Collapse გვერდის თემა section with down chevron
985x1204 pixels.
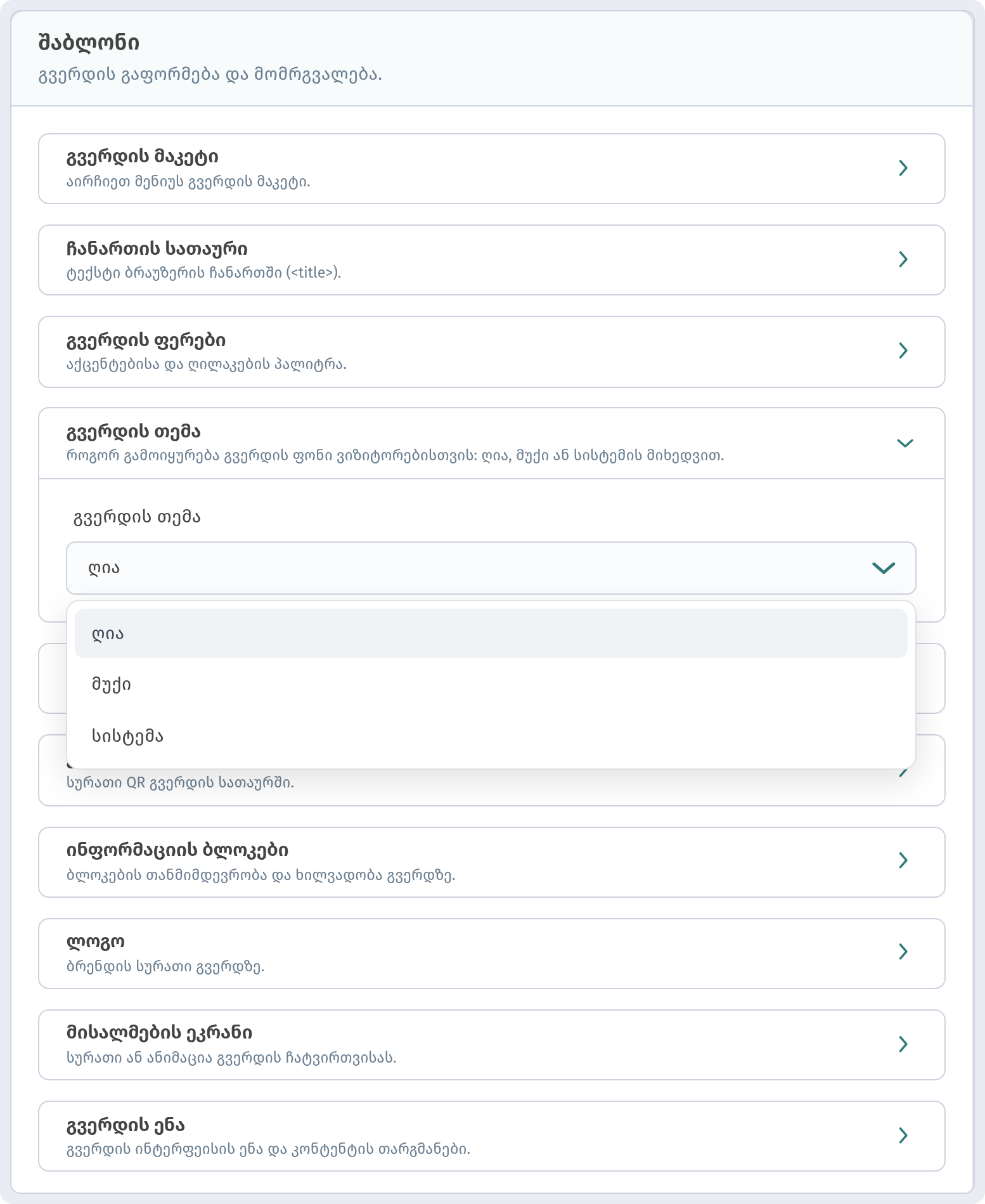(905, 443)
